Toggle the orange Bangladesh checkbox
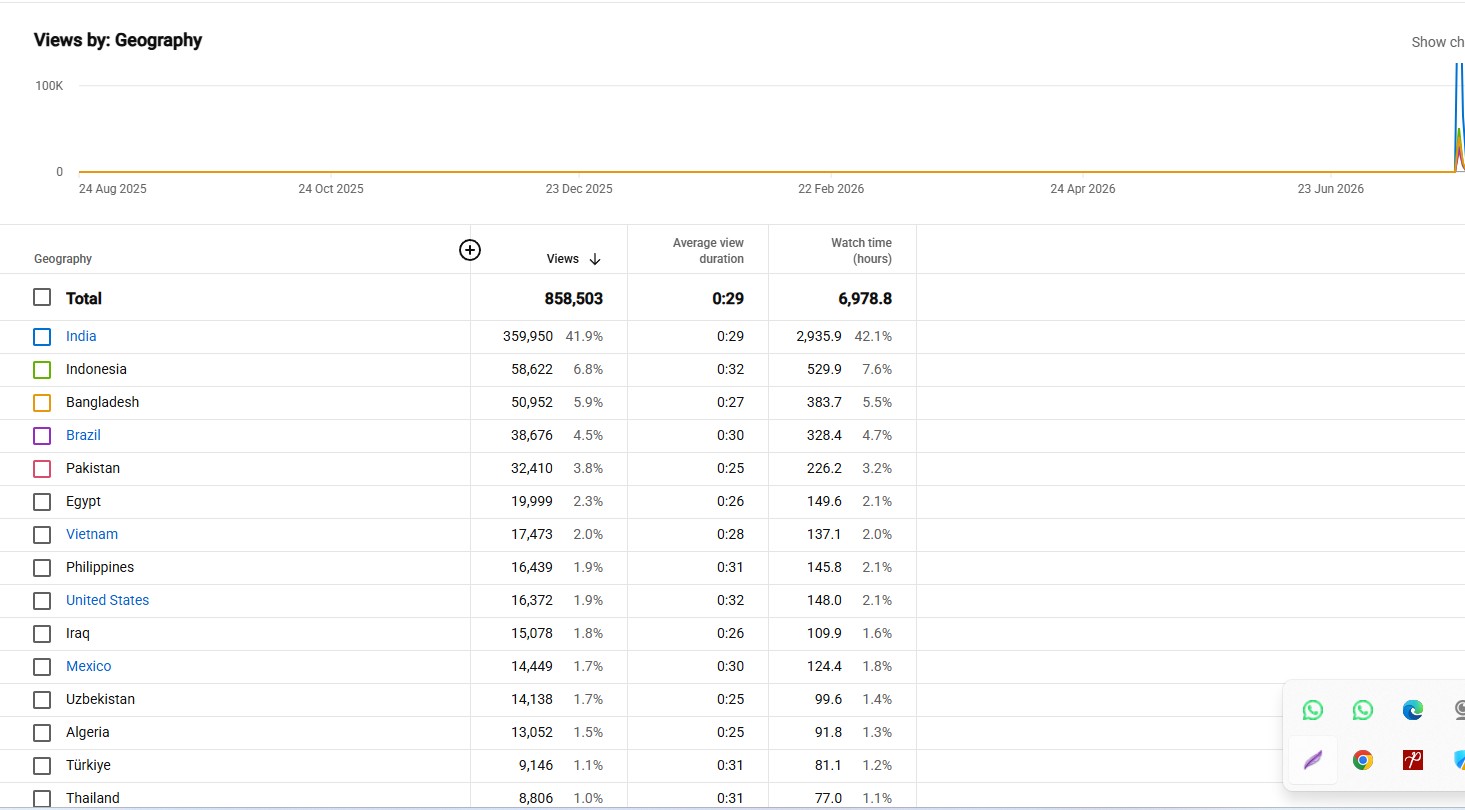Image resolution: width=1465 pixels, height=810 pixels. click(x=42, y=403)
